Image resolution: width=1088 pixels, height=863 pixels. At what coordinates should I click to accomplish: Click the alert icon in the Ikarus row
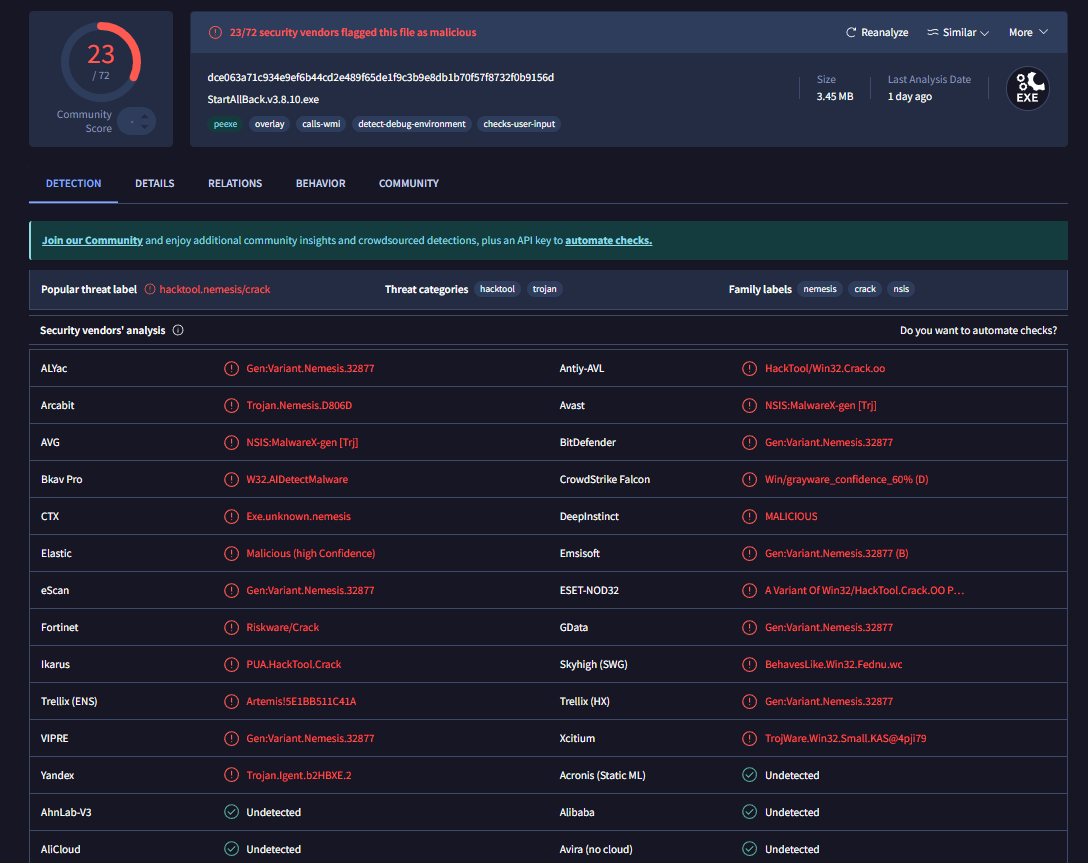[x=232, y=665]
